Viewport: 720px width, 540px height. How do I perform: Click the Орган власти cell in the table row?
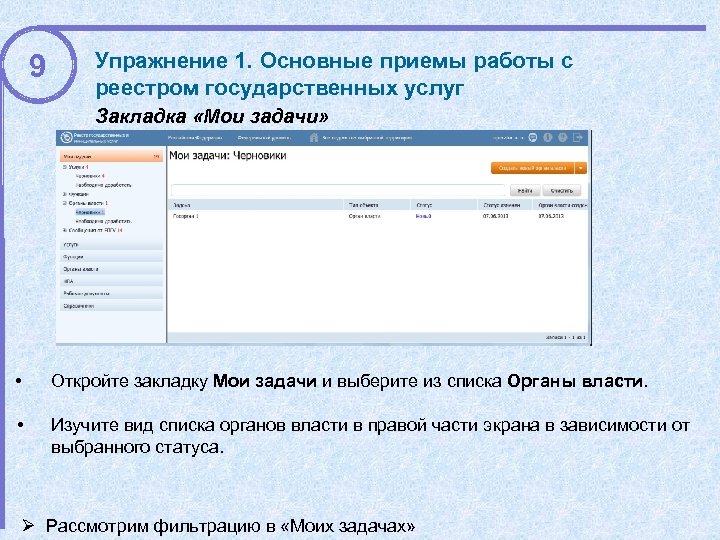[364, 216]
